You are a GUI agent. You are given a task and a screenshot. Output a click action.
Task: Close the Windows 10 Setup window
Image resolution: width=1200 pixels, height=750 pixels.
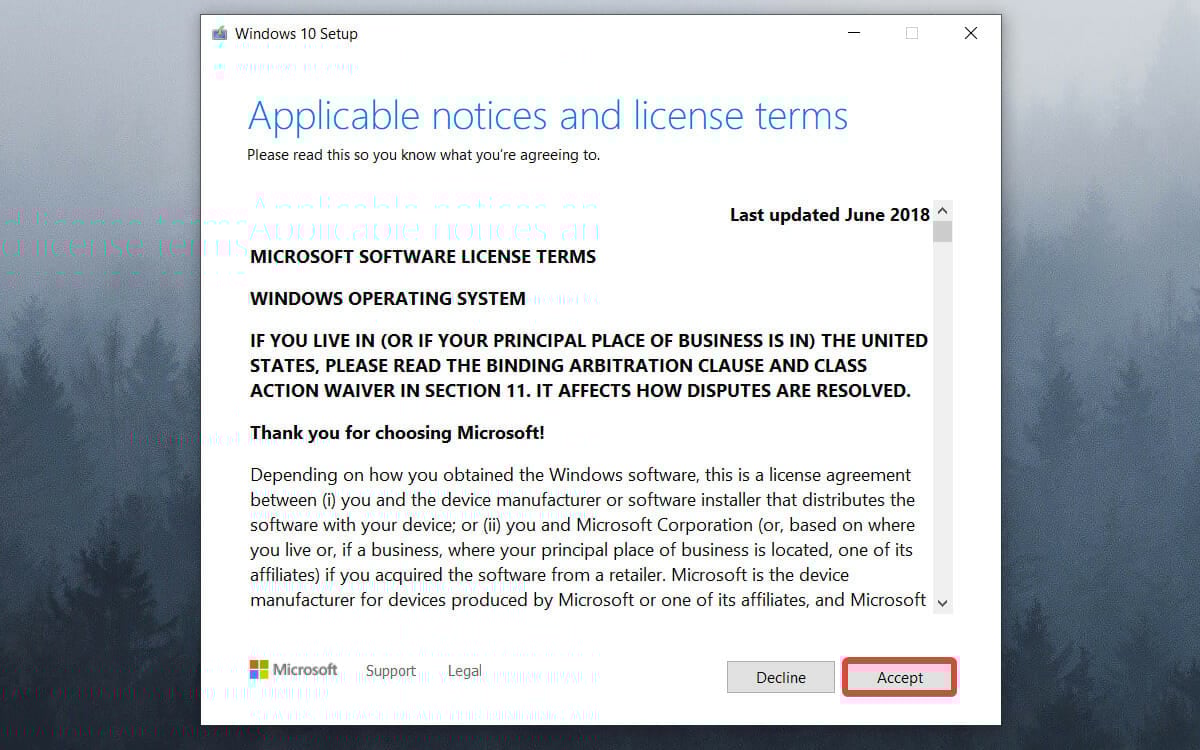[970, 34]
